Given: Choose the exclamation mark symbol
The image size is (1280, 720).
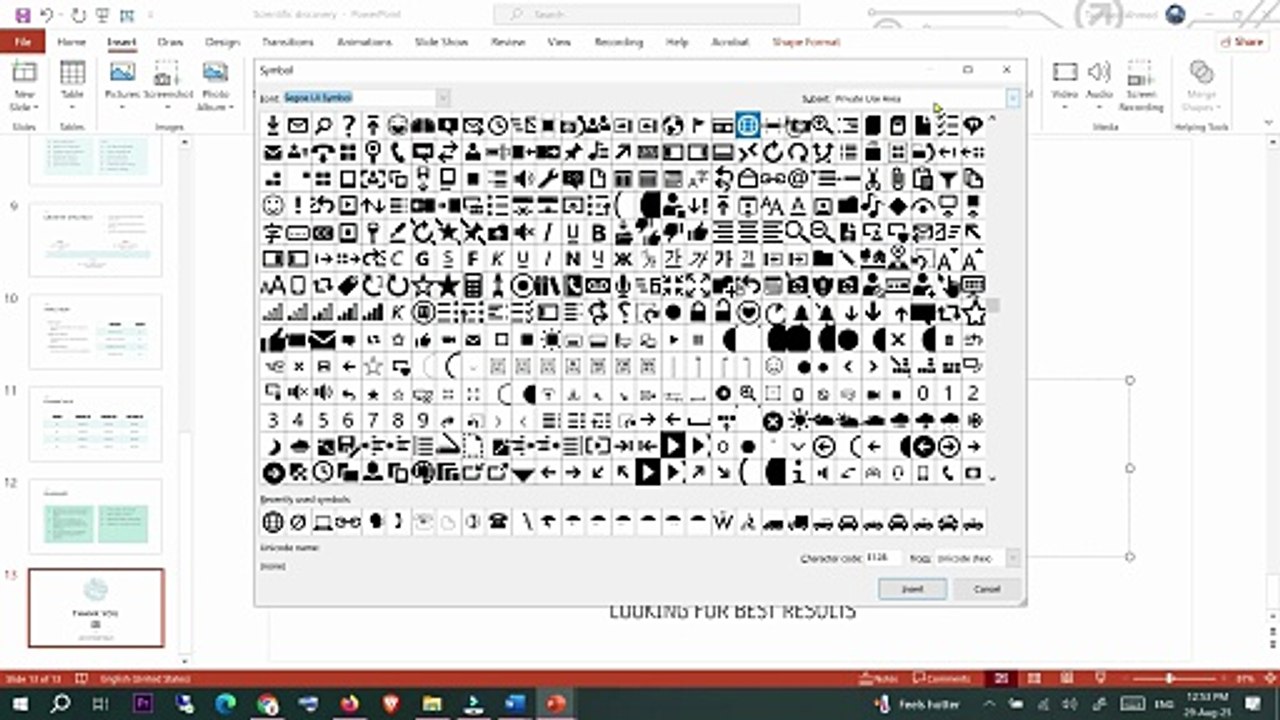Looking at the screenshot, I should pos(298,205).
